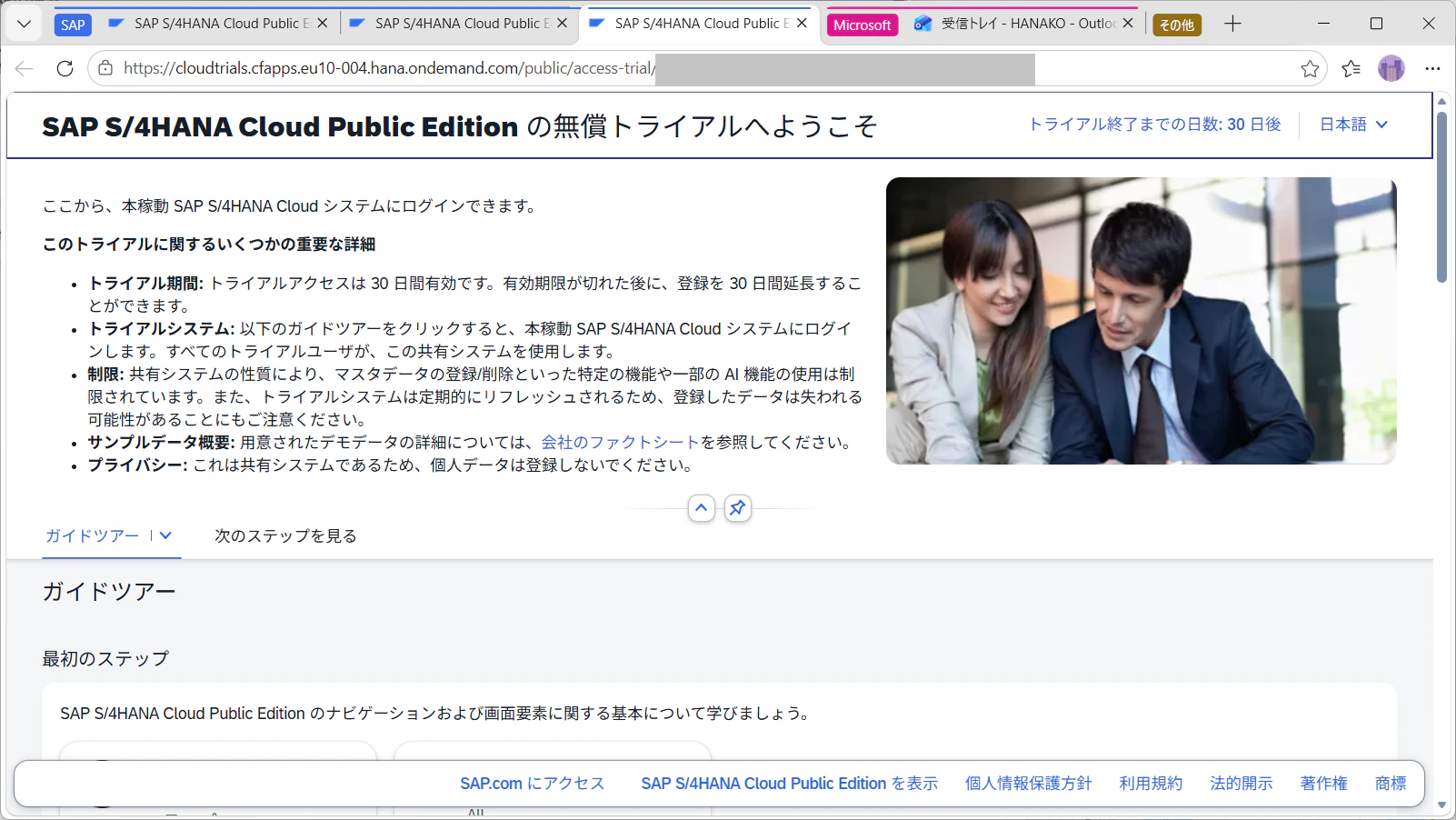The image size is (1456, 820).
Task: Close the second SAP S/4HANA Cloud tab
Action: (x=562, y=24)
